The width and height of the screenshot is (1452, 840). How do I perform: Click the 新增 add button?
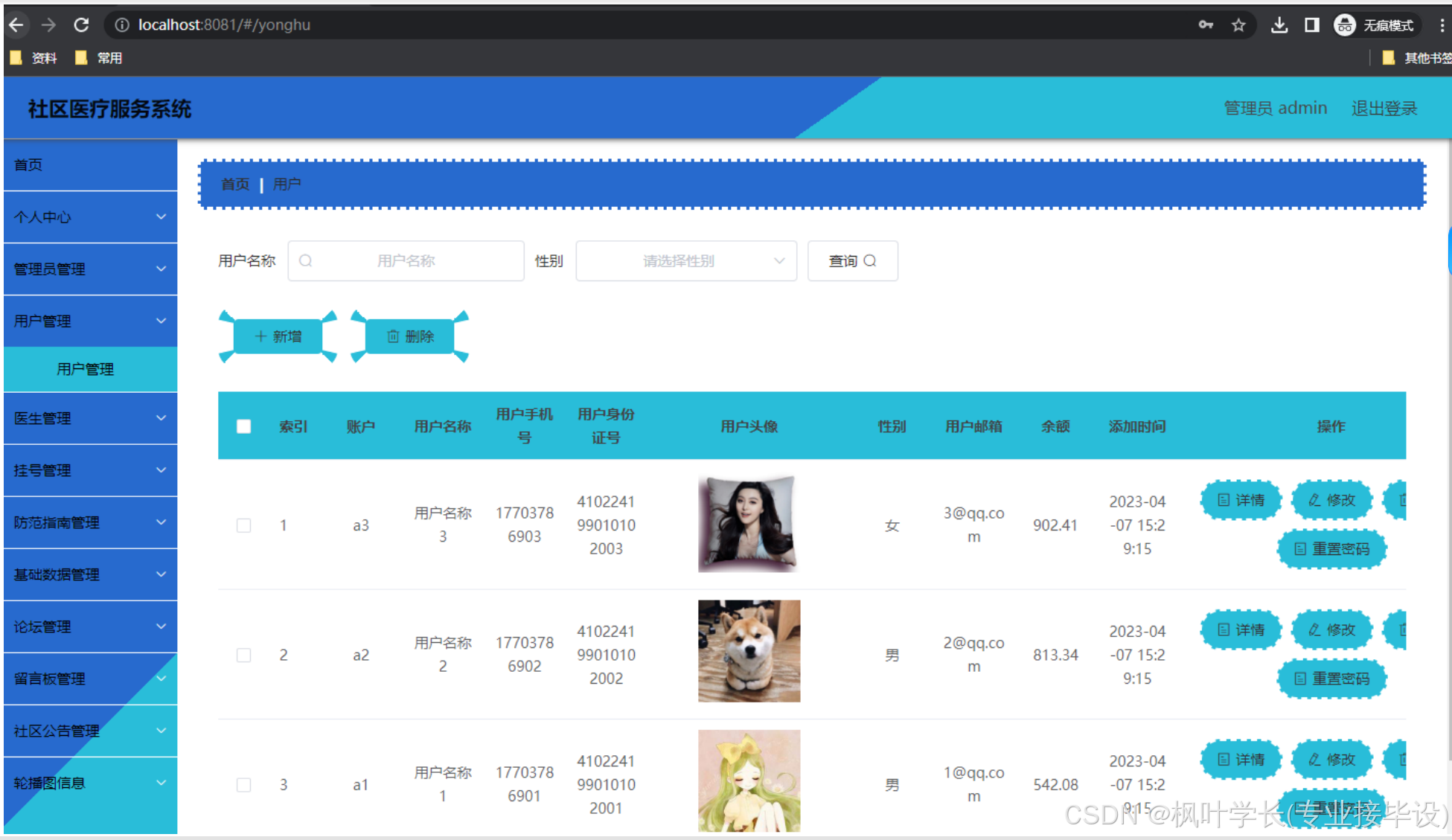tap(278, 336)
